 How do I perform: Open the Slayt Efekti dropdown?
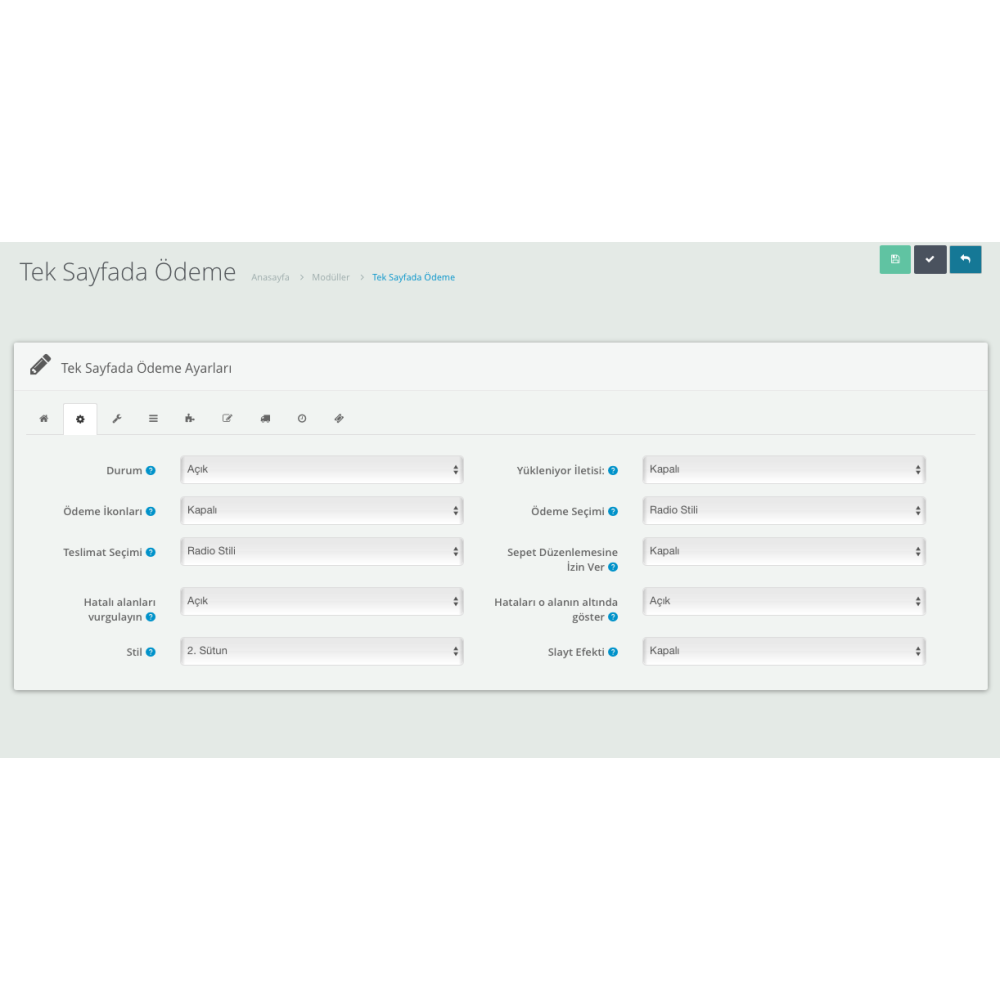(784, 650)
